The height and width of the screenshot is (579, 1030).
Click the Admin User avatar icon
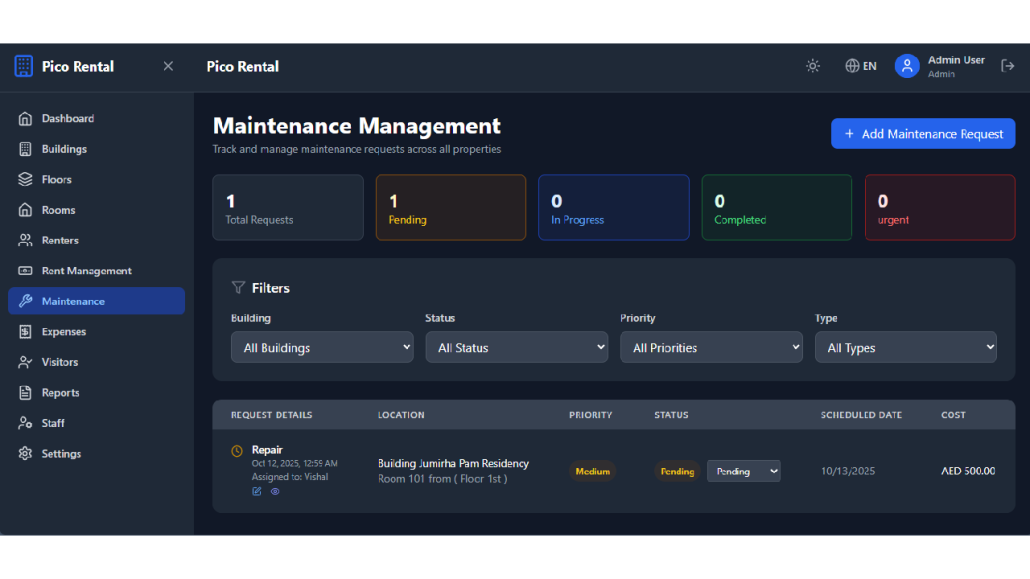907,66
